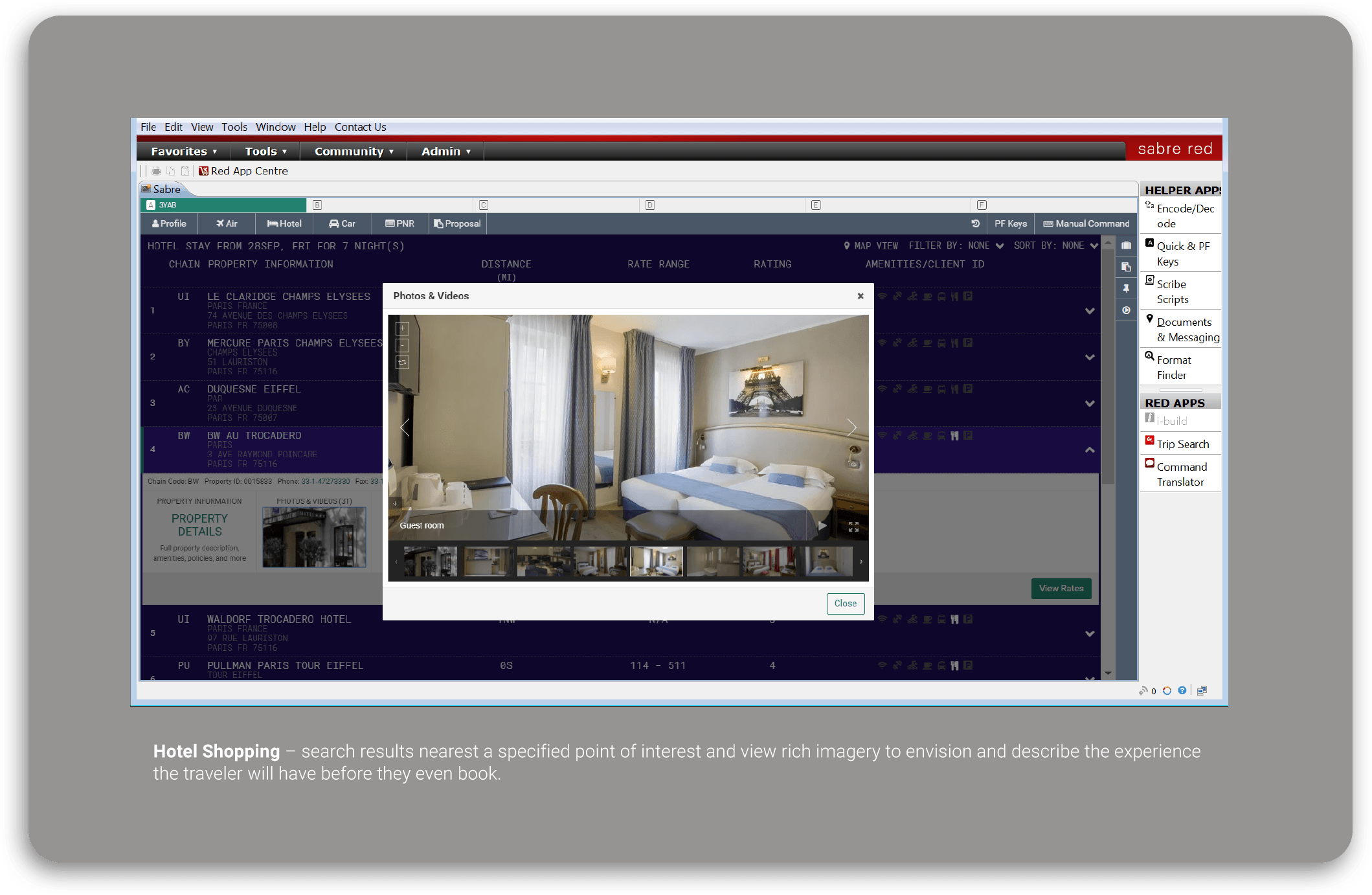Click the Close button in Photos dialog
Image resolution: width=1372 pixels, height=895 pixels.
tap(845, 604)
